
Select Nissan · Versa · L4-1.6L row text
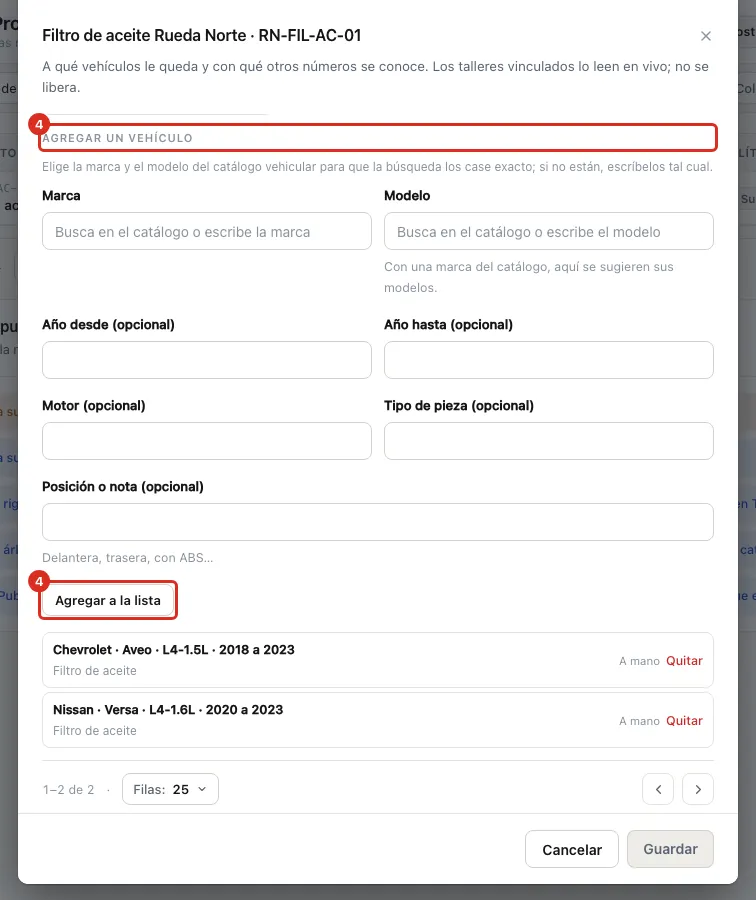(168, 710)
